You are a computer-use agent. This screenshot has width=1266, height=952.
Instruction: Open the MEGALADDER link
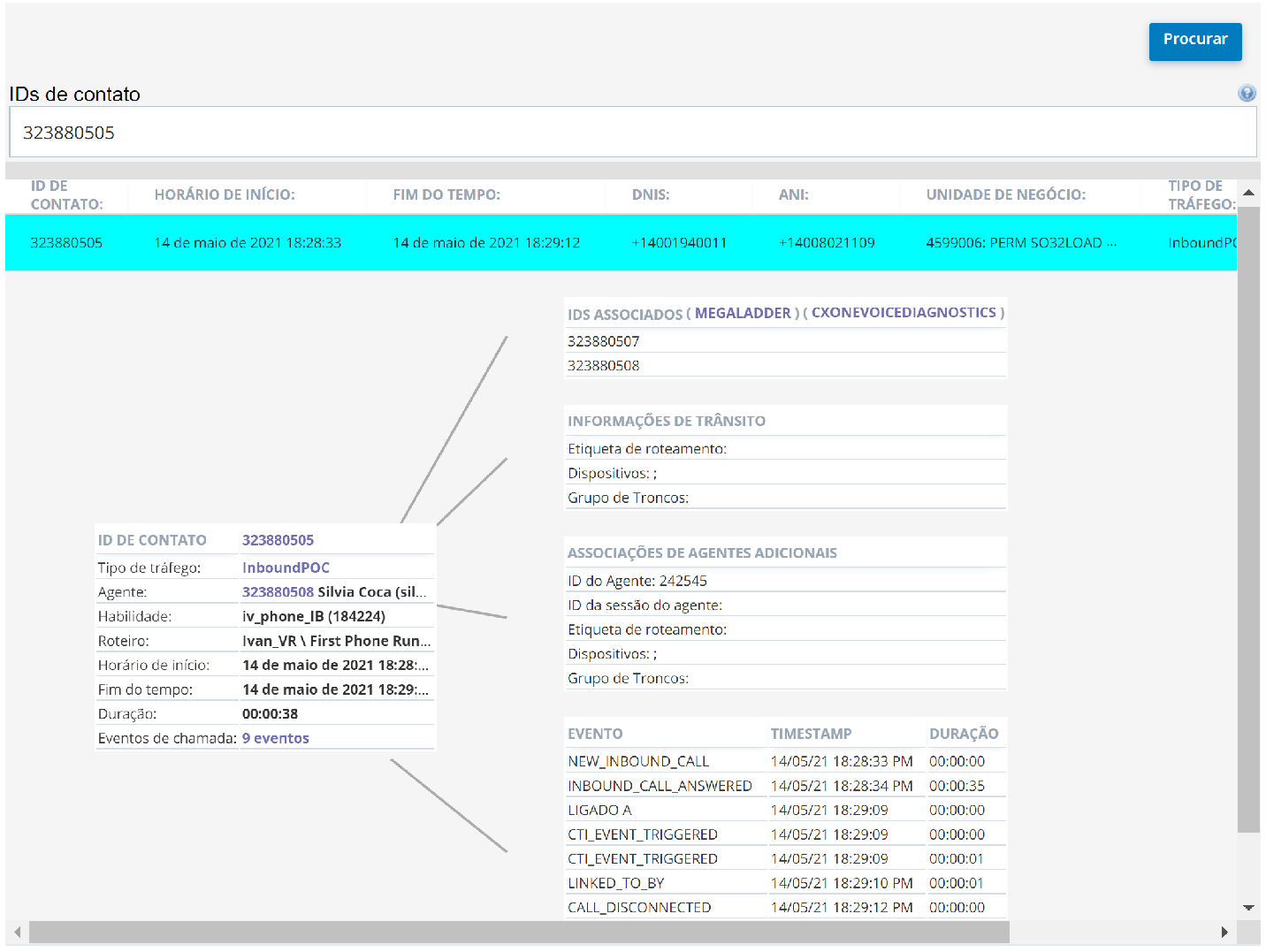click(x=743, y=313)
